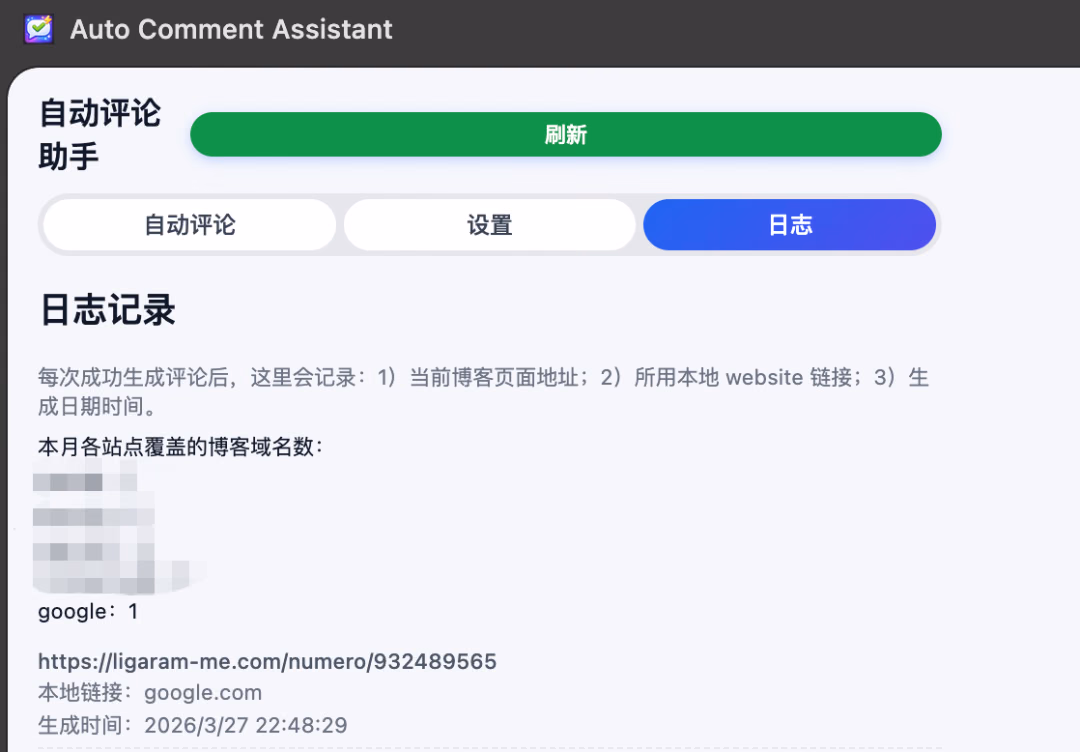Click the 生成时间 2026/3/27 22:48:29 line
The height and width of the screenshot is (752, 1080).
(x=193, y=724)
